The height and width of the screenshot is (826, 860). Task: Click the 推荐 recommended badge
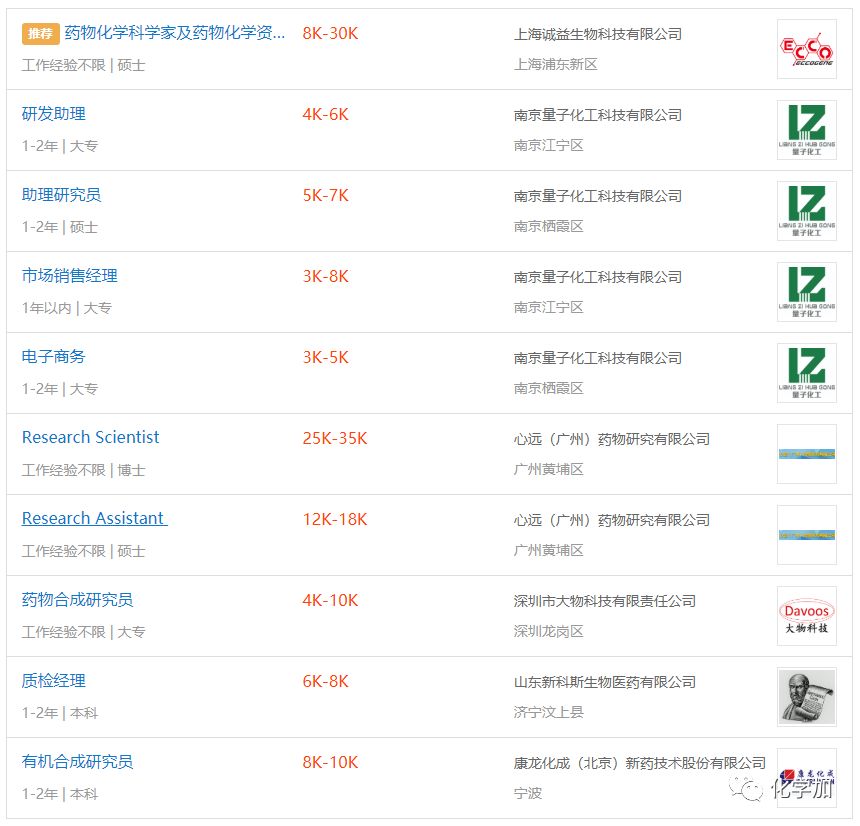point(41,33)
